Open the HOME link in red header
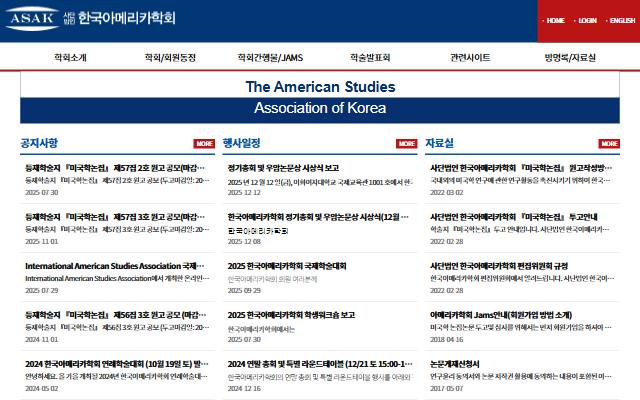The image size is (640, 400). point(556,20)
